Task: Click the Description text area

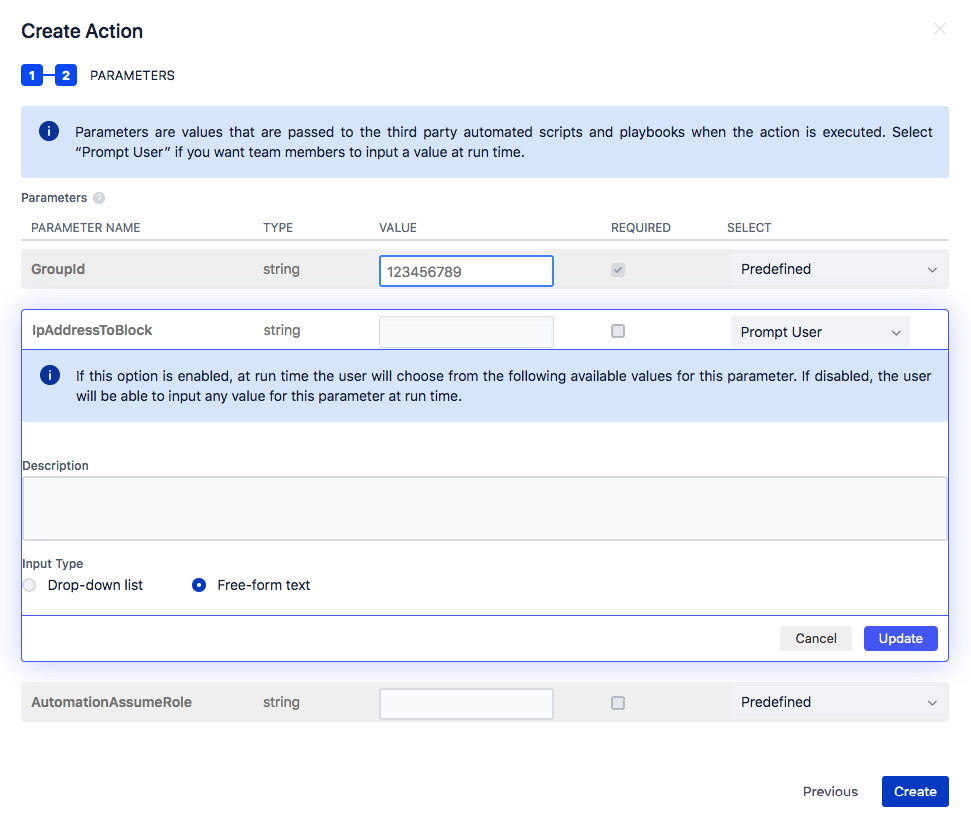Action: click(x=484, y=508)
